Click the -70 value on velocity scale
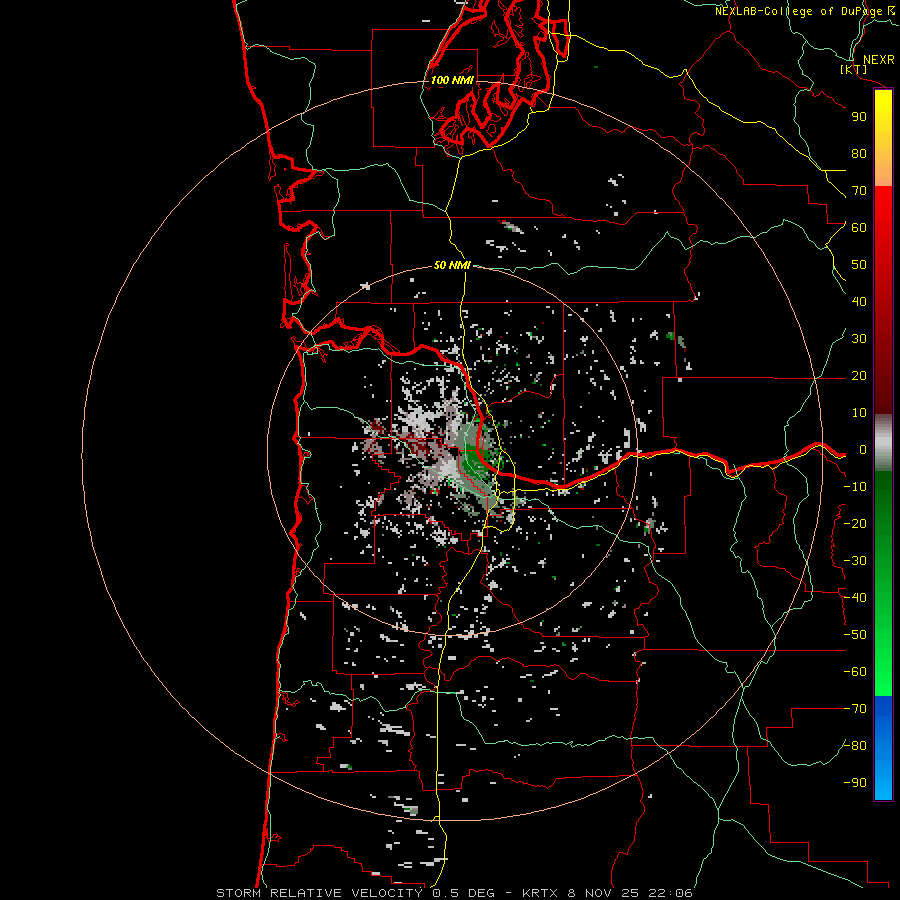Image resolution: width=900 pixels, height=900 pixels. pyautogui.click(x=855, y=709)
